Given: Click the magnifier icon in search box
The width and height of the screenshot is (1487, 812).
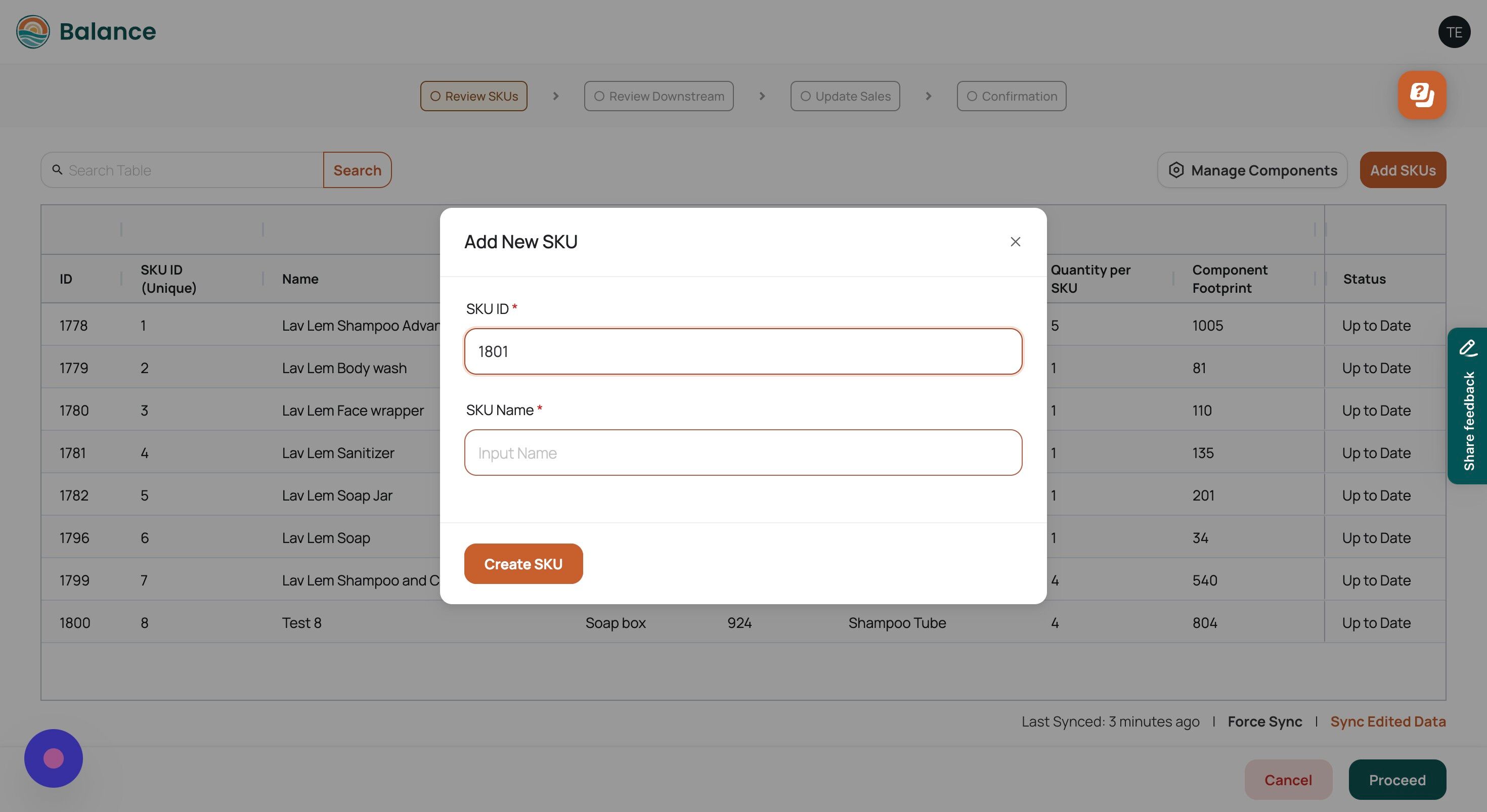Looking at the screenshot, I should click(x=57, y=170).
